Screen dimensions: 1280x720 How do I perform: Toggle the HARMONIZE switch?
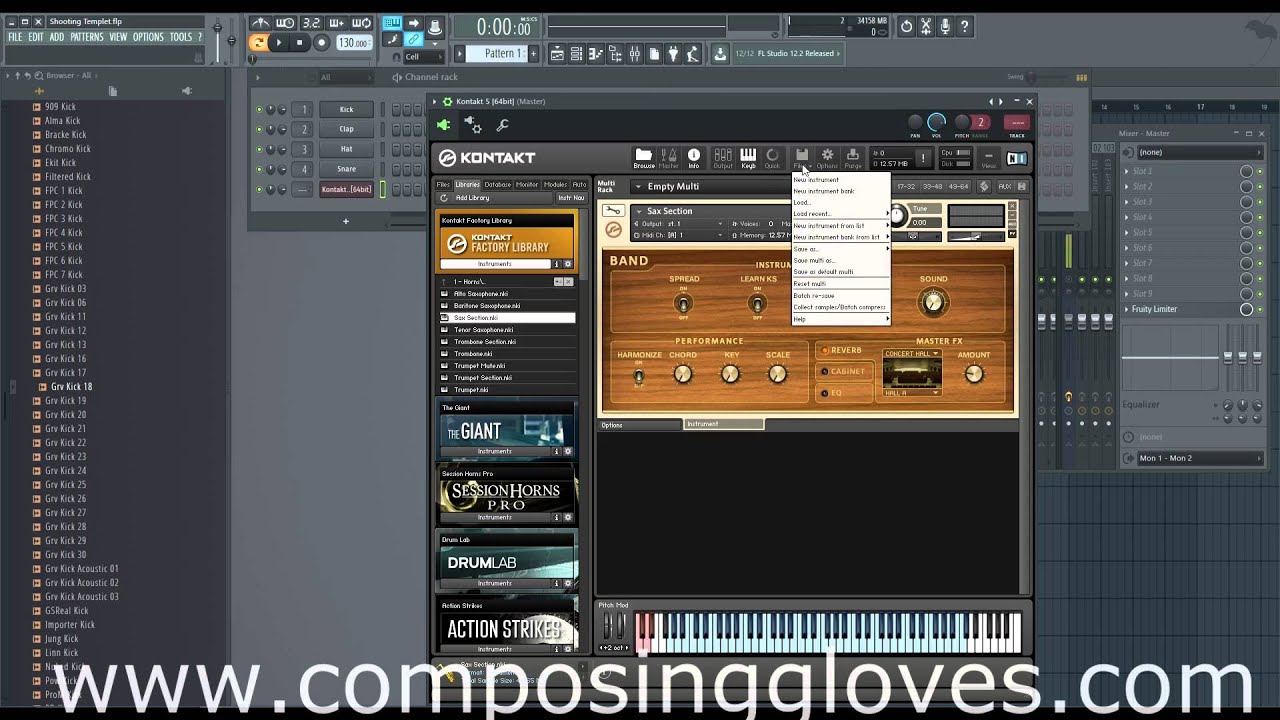pos(638,376)
